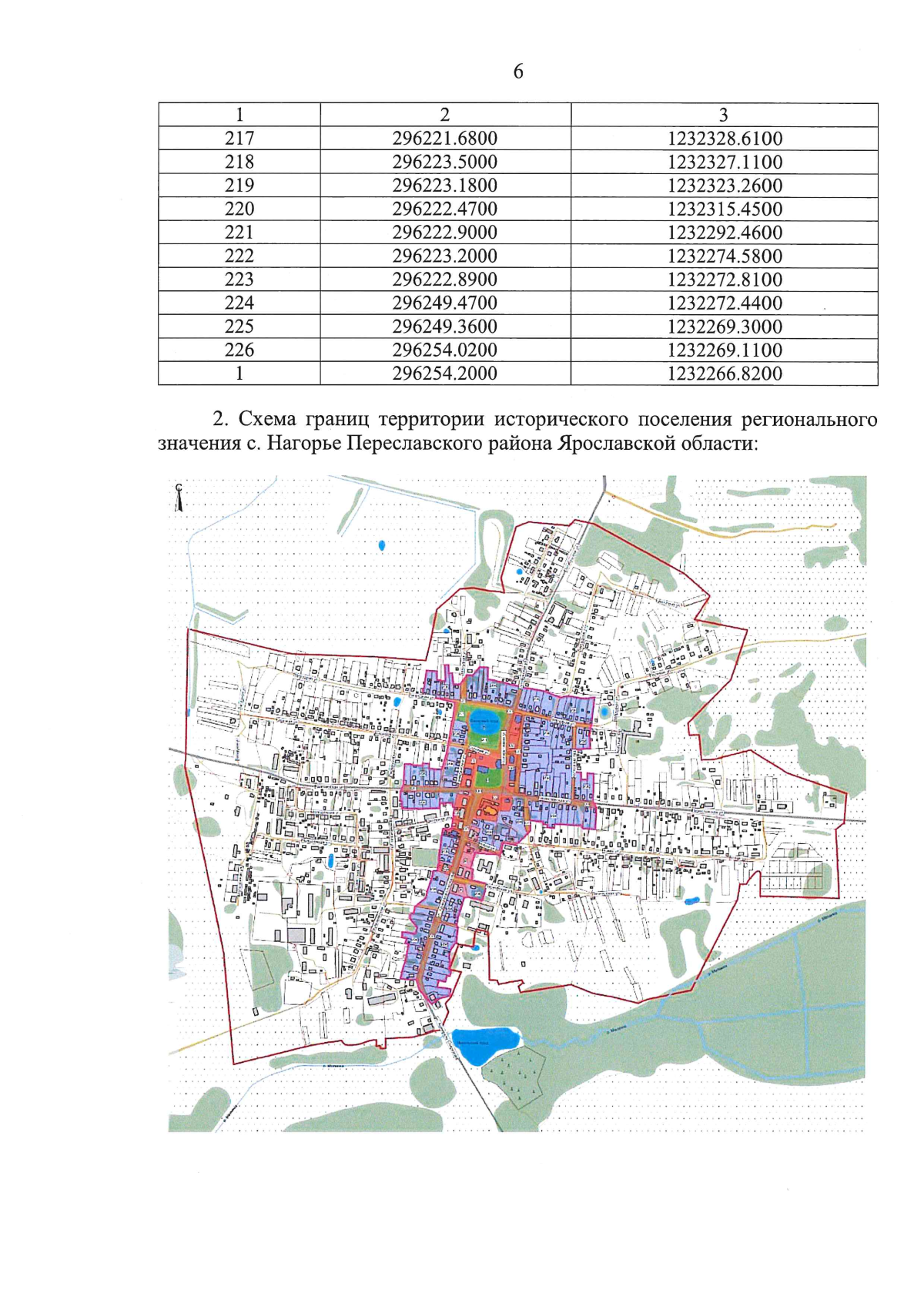Click the last row's value 296254.2000
This screenshot has width=924, height=1307.
(445, 374)
